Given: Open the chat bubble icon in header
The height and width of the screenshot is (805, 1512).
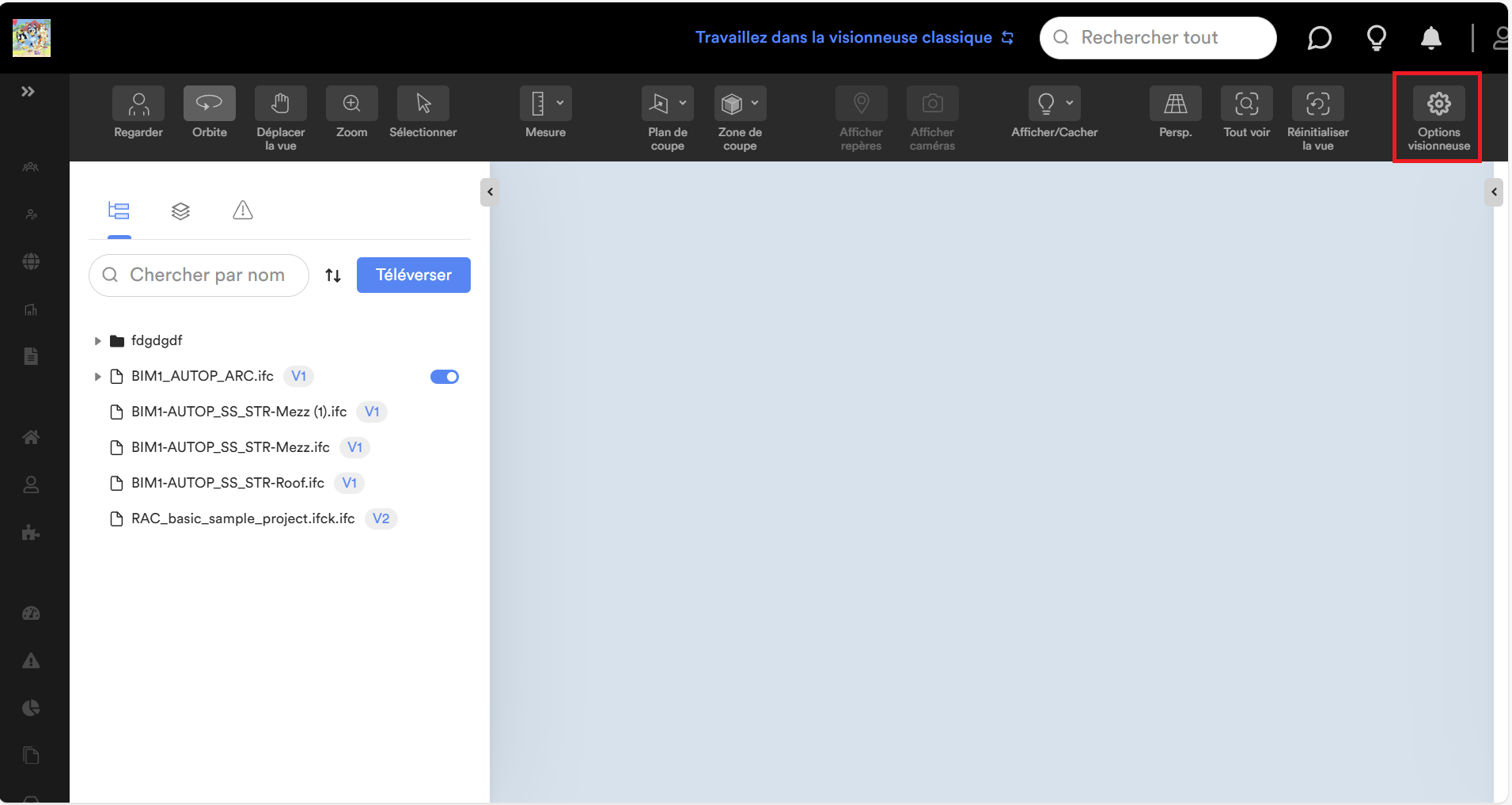Looking at the screenshot, I should click(1319, 38).
